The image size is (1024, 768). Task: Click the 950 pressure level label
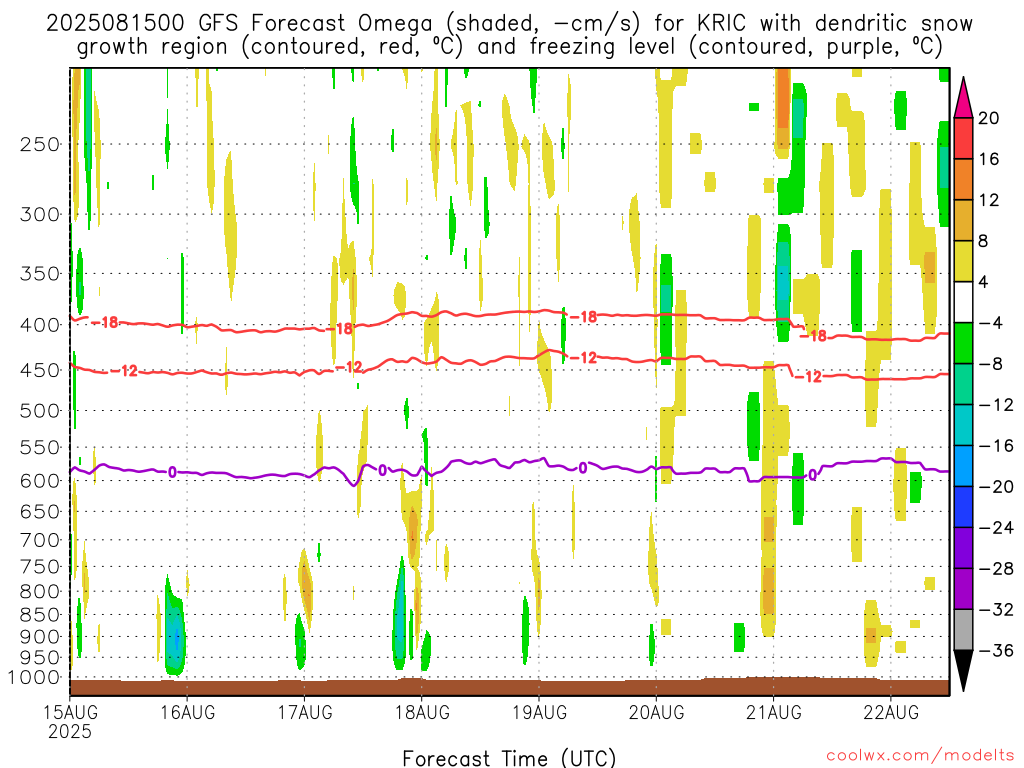[x=40, y=658]
